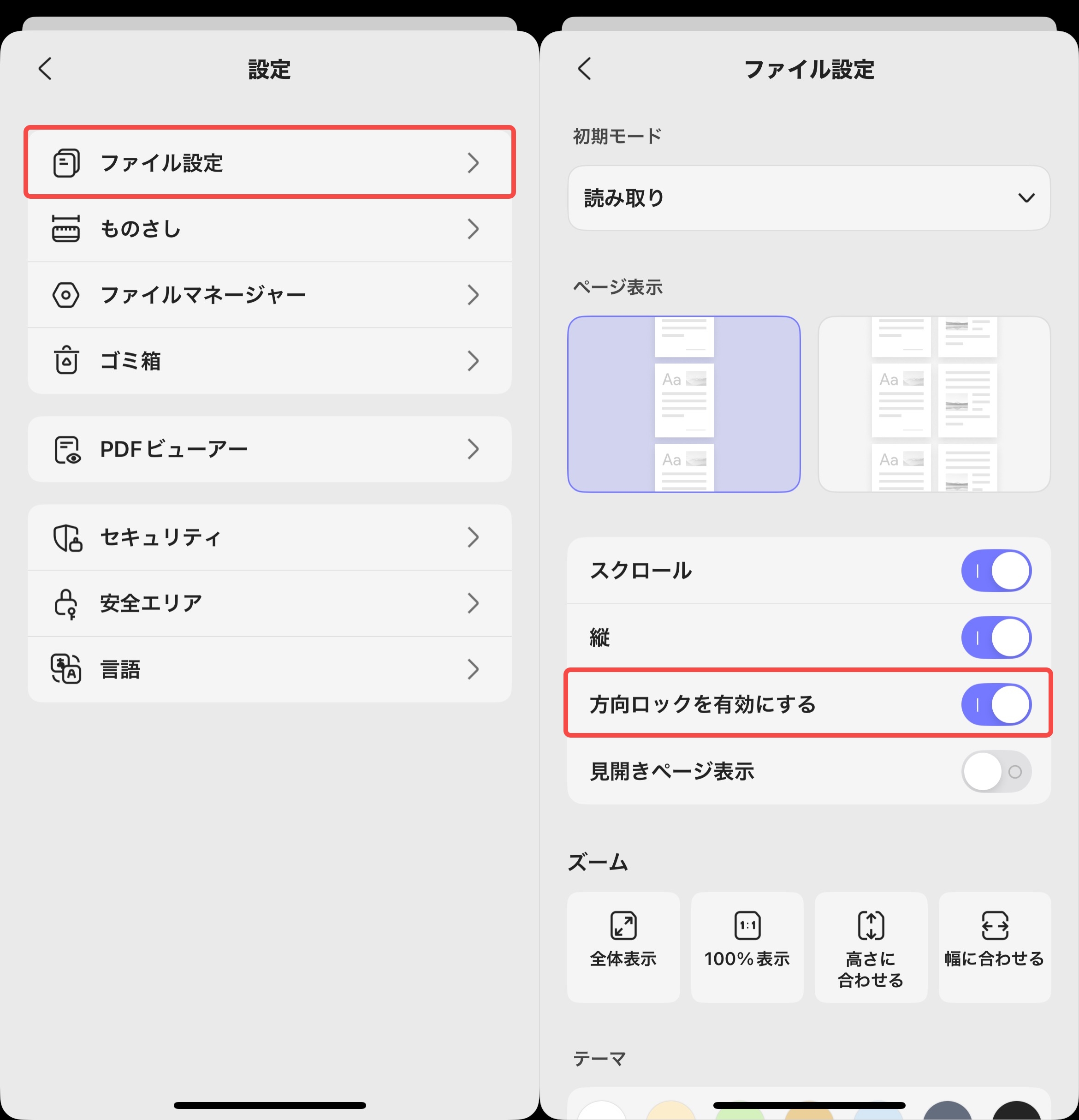Image resolution: width=1079 pixels, height=1120 pixels.
Task: Click the ファイル設定 document icon
Action: [x=65, y=163]
